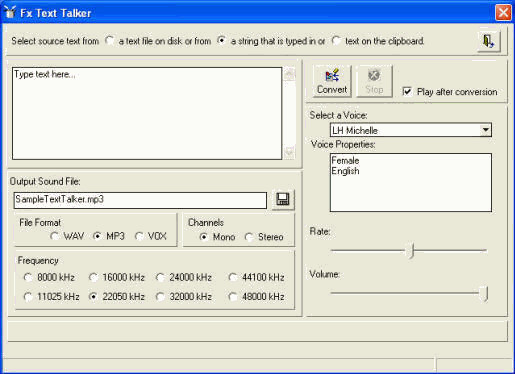Click the disabled Stop button icon
515x374 pixels.
pos(374,75)
